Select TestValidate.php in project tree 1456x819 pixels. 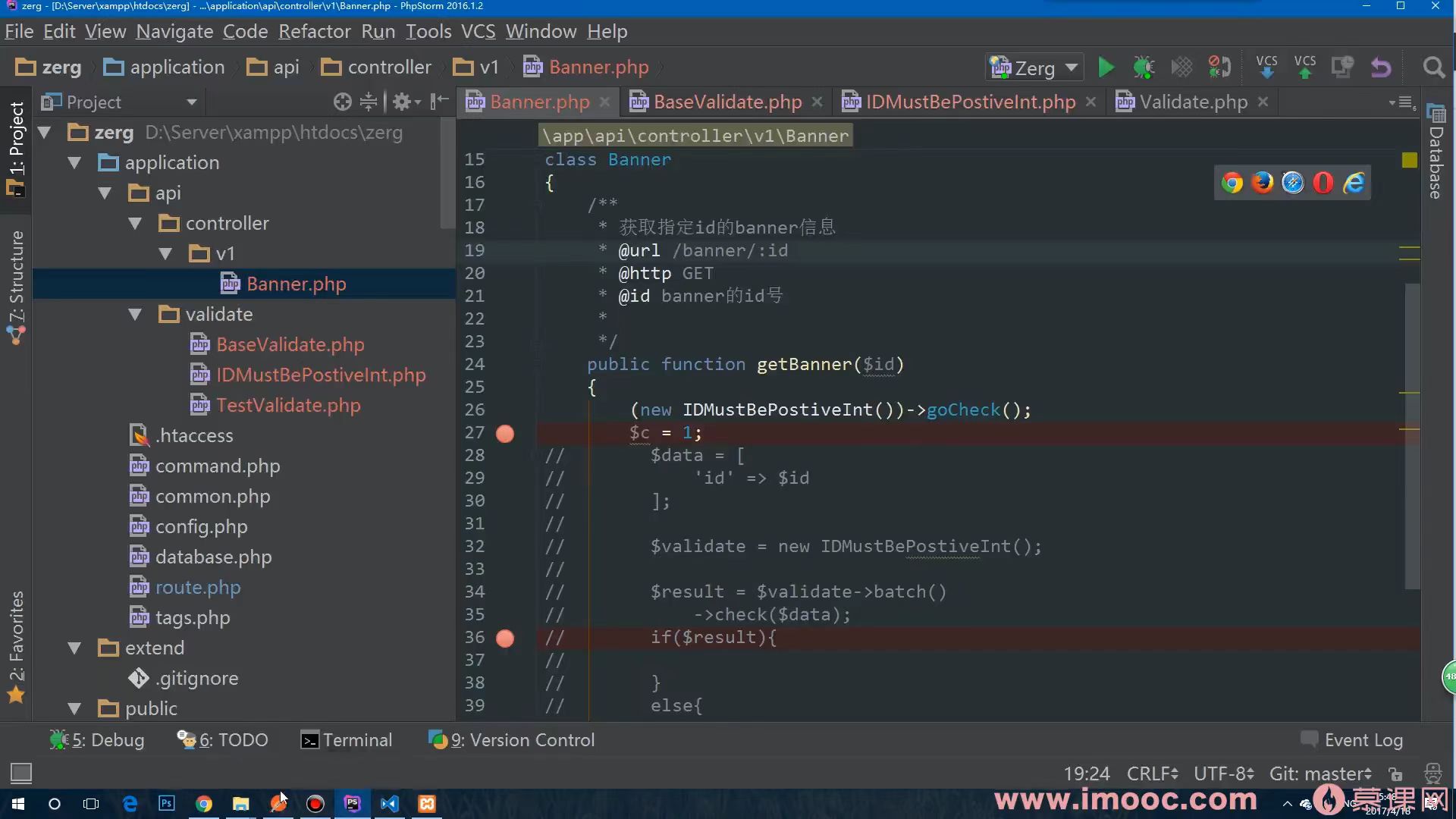click(x=288, y=406)
